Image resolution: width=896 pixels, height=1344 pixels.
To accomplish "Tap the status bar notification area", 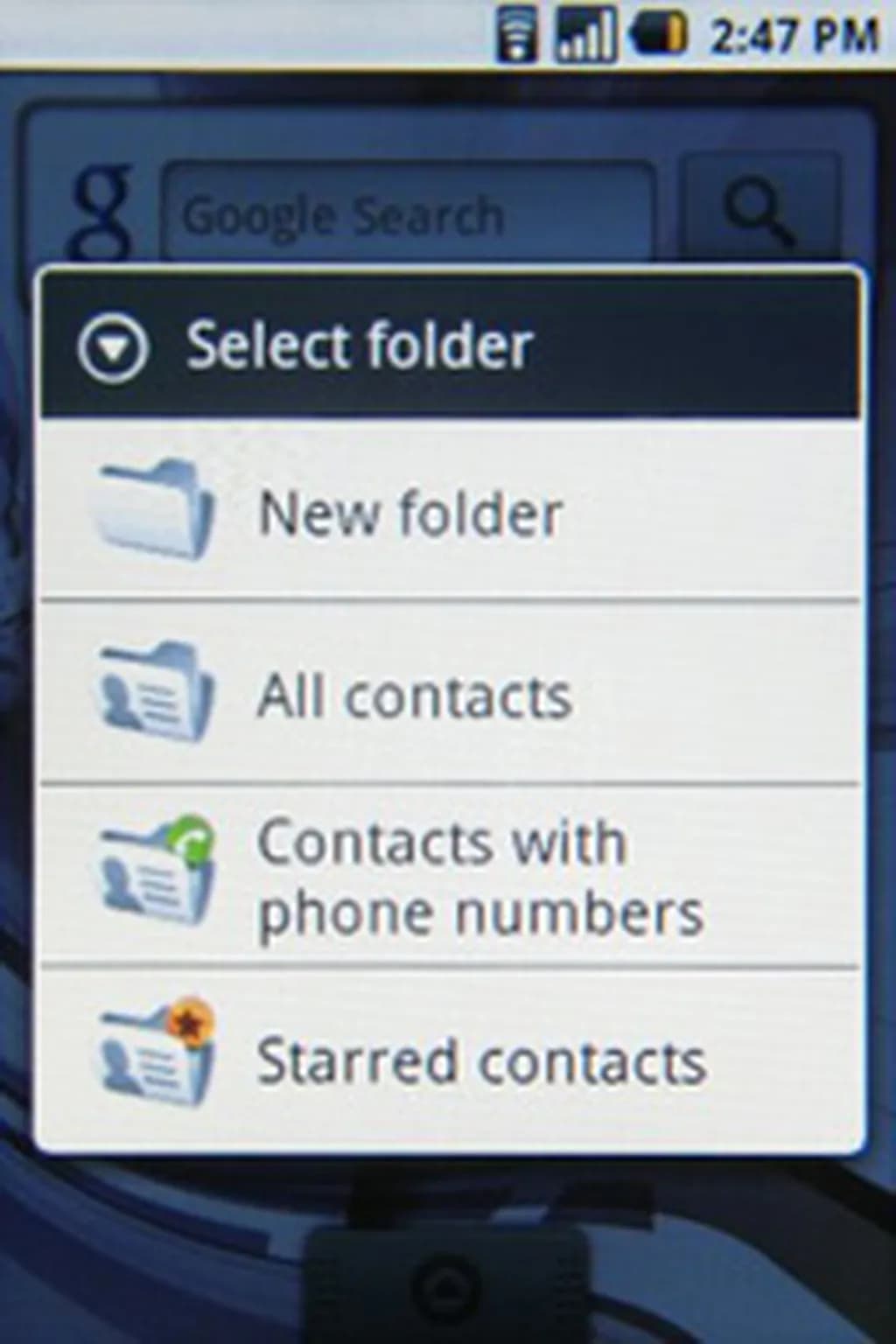I will point(245,33).
